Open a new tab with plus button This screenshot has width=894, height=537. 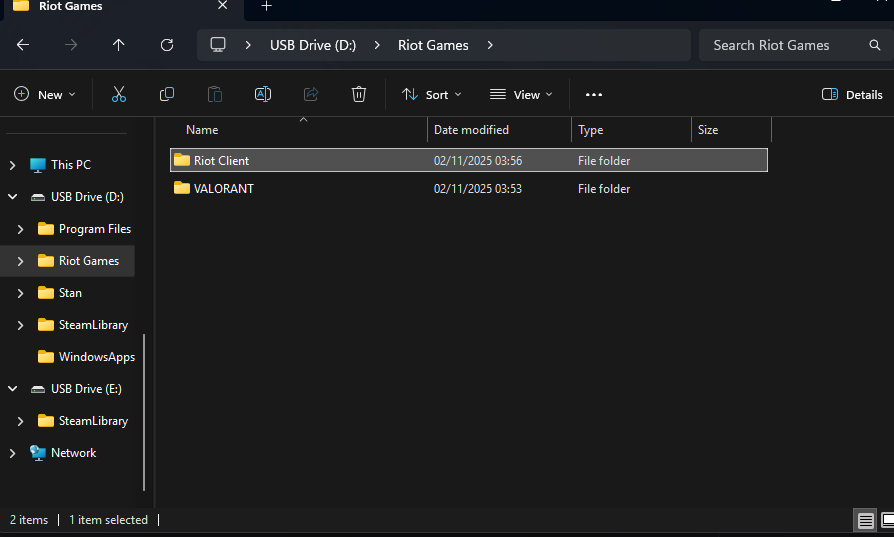click(x=266, y=6)
